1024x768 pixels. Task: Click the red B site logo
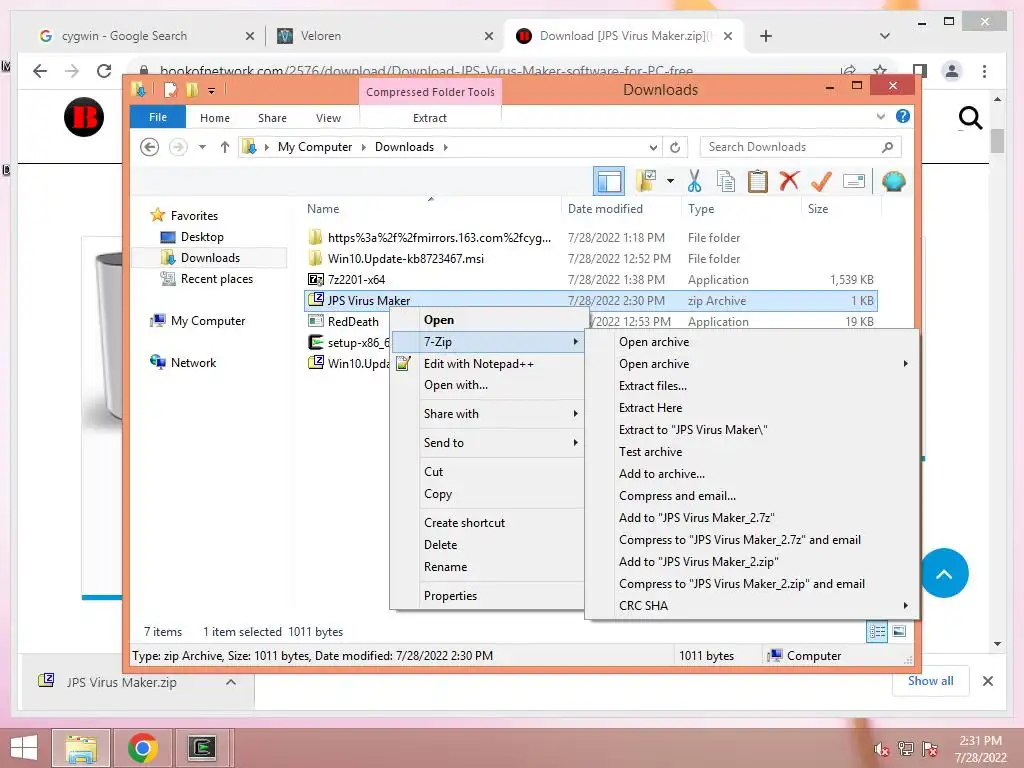tap(84, 117)
